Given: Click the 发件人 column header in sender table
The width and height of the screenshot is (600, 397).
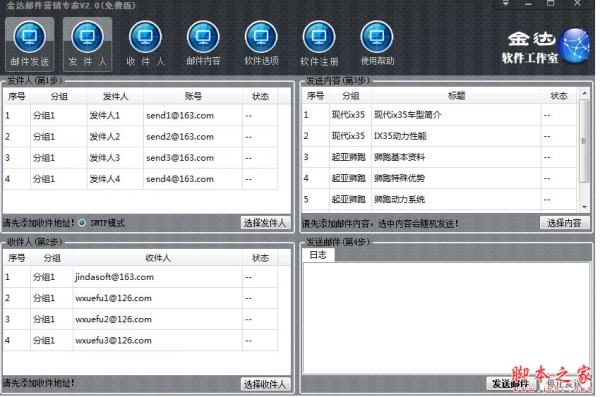Looking at the screenshot, I should [x=116, y=96].
